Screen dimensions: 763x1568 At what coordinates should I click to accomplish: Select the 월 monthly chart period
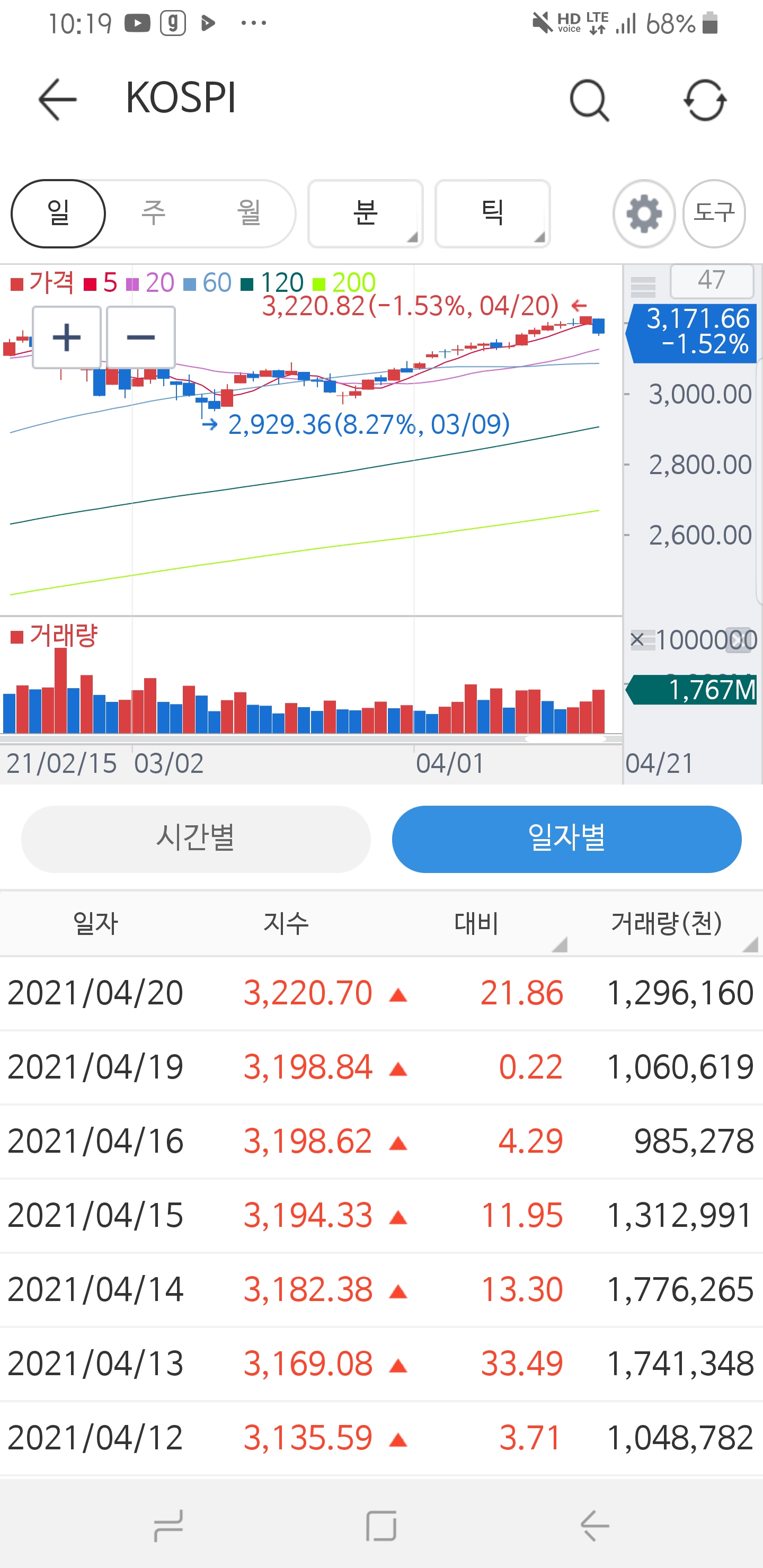(x=249, y=213)
